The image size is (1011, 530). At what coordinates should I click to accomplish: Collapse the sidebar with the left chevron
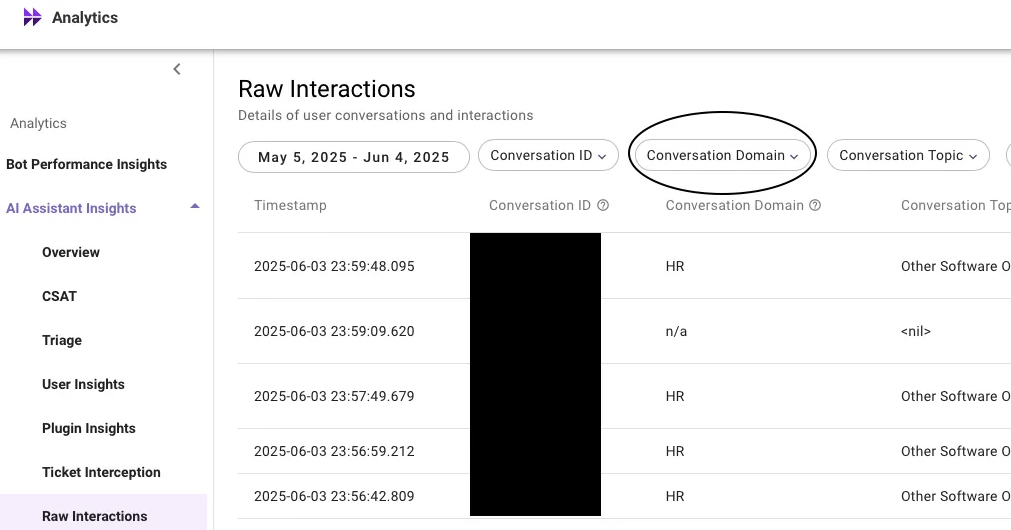click(x=177, y=69)
